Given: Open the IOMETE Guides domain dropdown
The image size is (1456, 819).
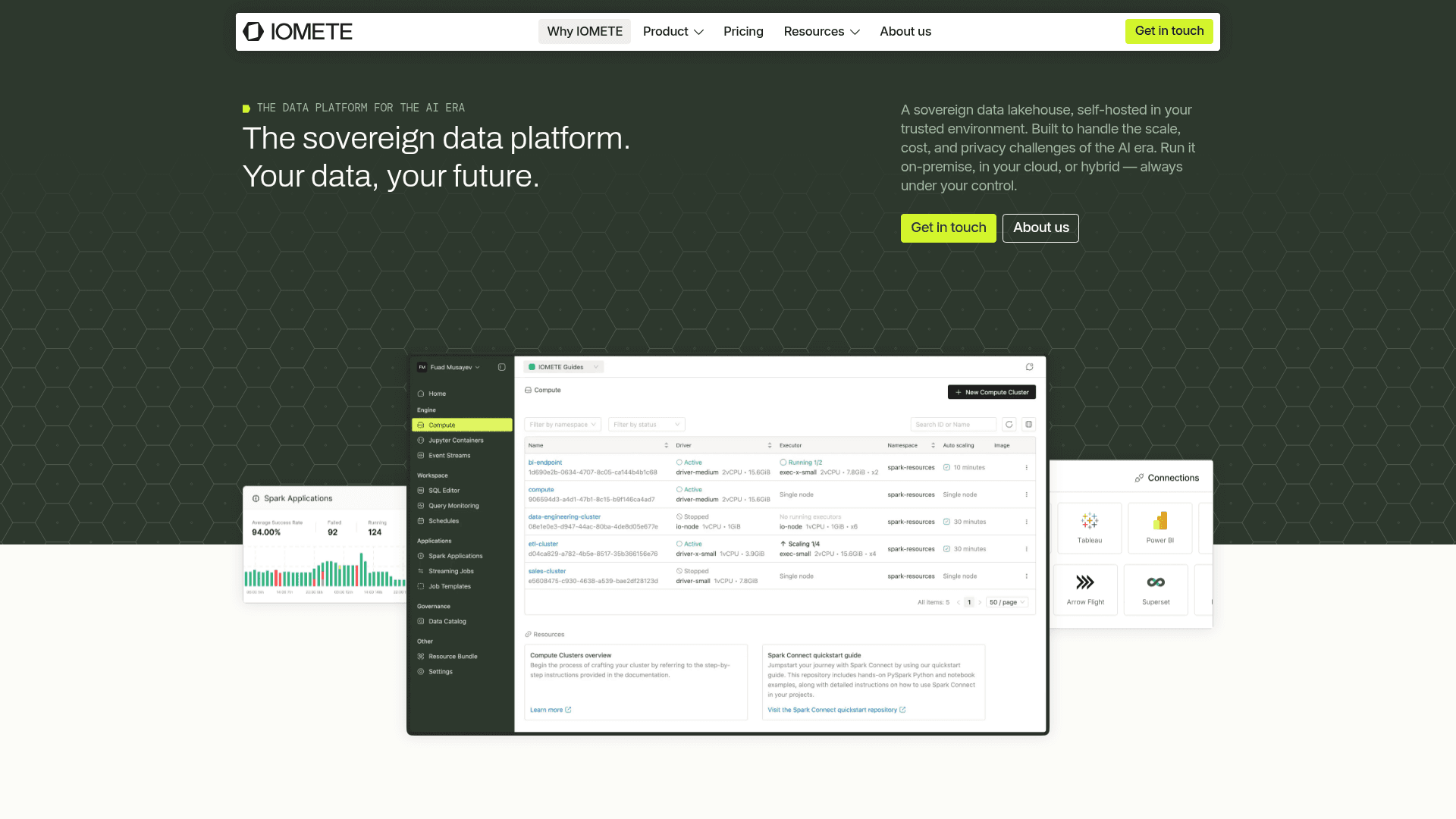Looking at the screenshot, I should 563,367.
